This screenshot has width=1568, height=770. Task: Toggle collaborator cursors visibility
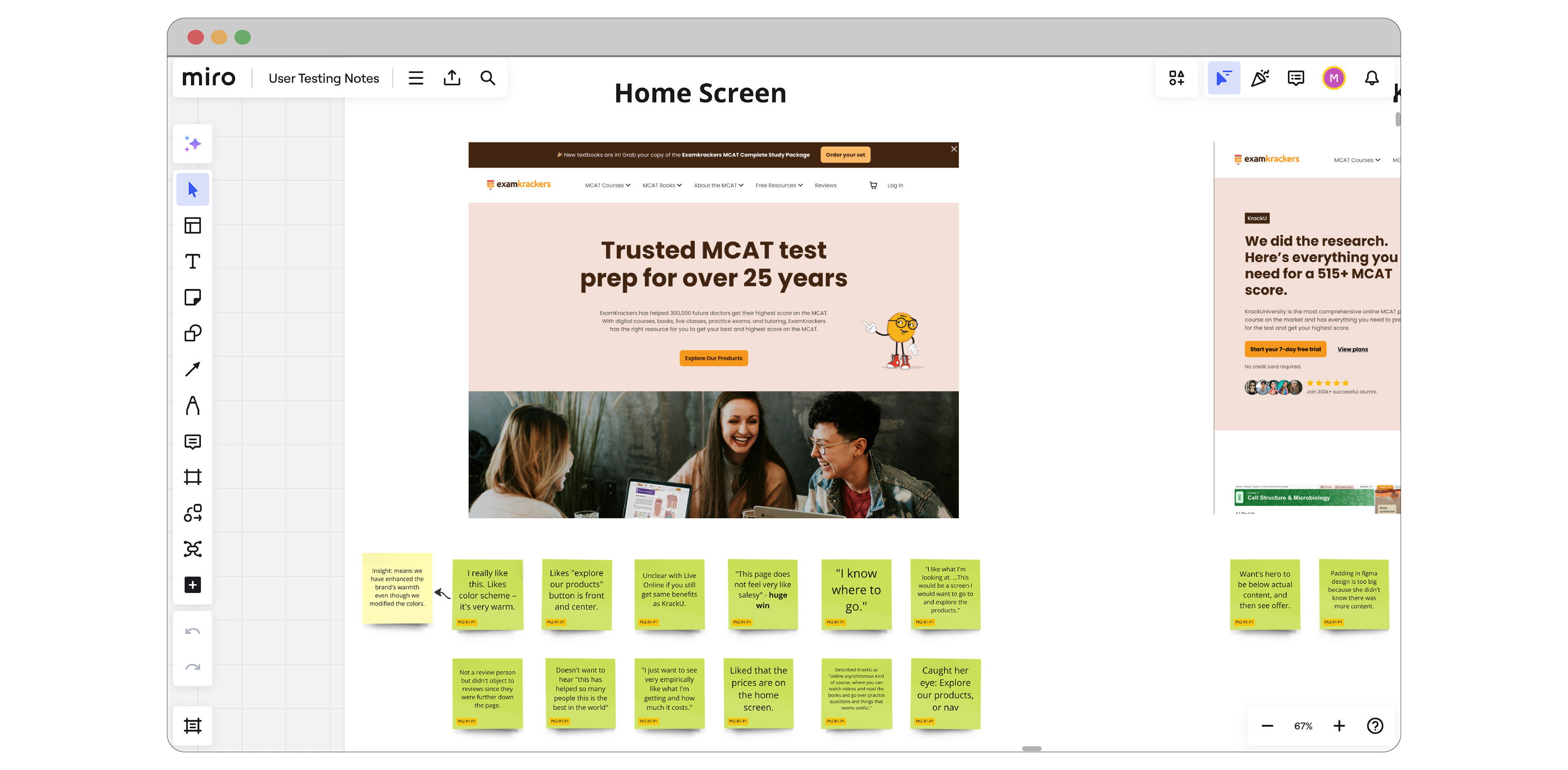pos(1223,78)
